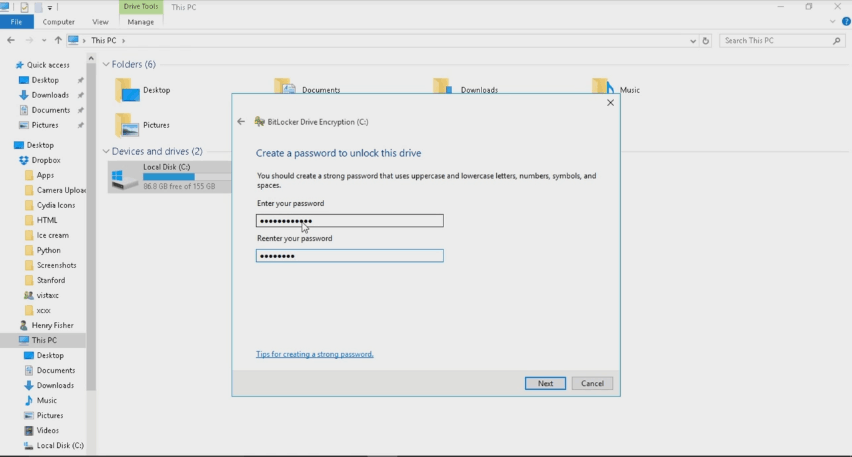Select the Downloads folder in Folders group
Image resolution: width=852 pixels, height=457 pixels.
pos(466,87)
